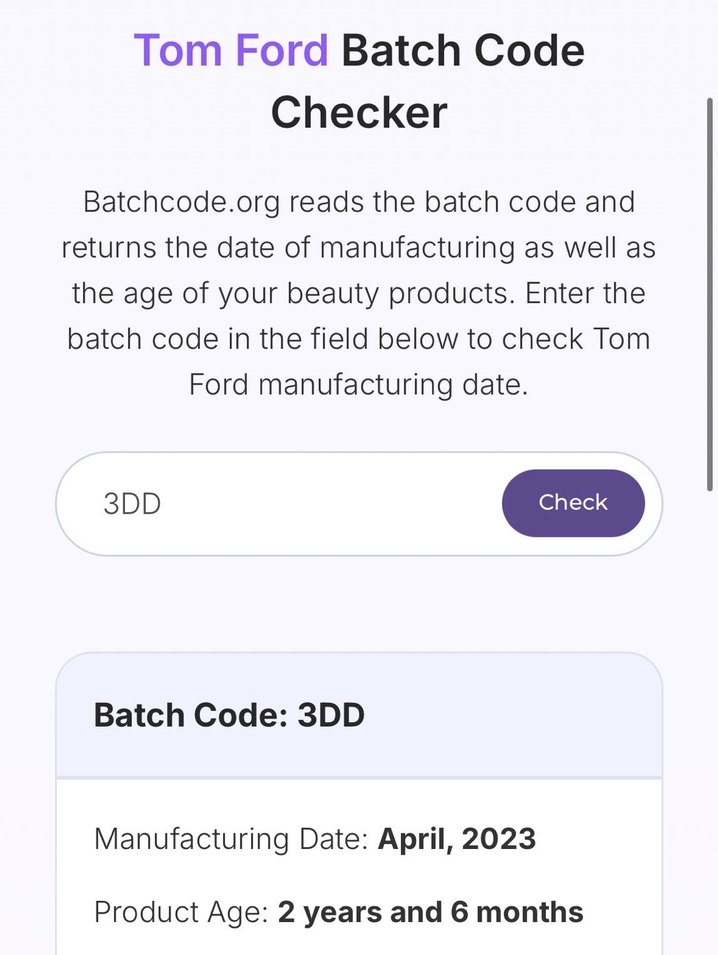Click the scrollbar track below the thumb
The image size is (718, 955).
708,700
